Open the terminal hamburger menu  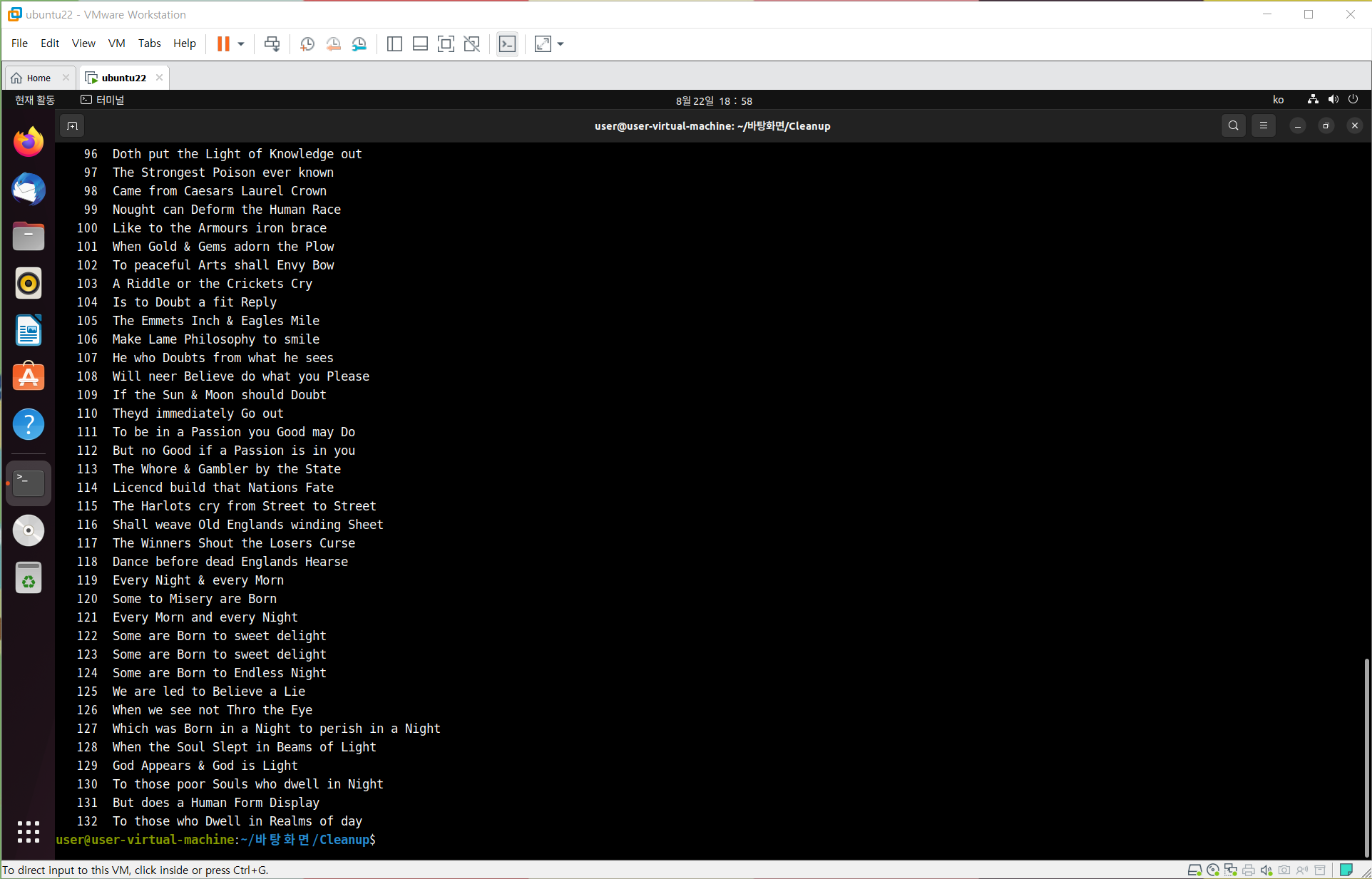coord(1264,126)
